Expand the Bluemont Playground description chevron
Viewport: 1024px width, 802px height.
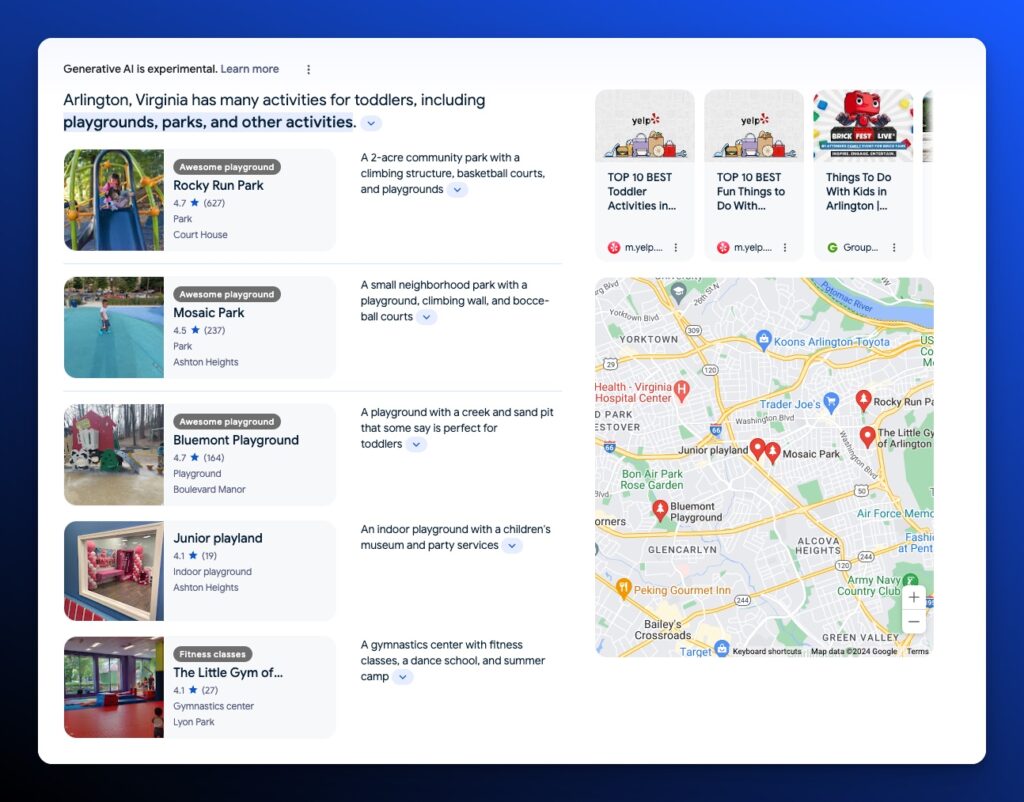point(417,444)
